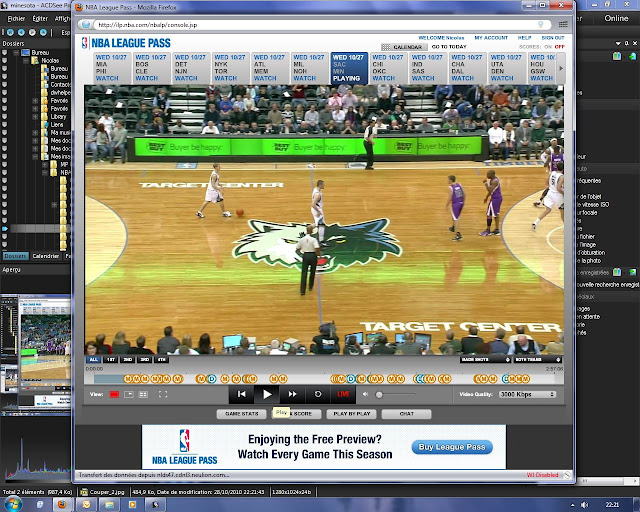Screen dimensions: 640x512
Task: Toggle easy-select marker beside Nicolas row
Action: [x=4, y=60]
